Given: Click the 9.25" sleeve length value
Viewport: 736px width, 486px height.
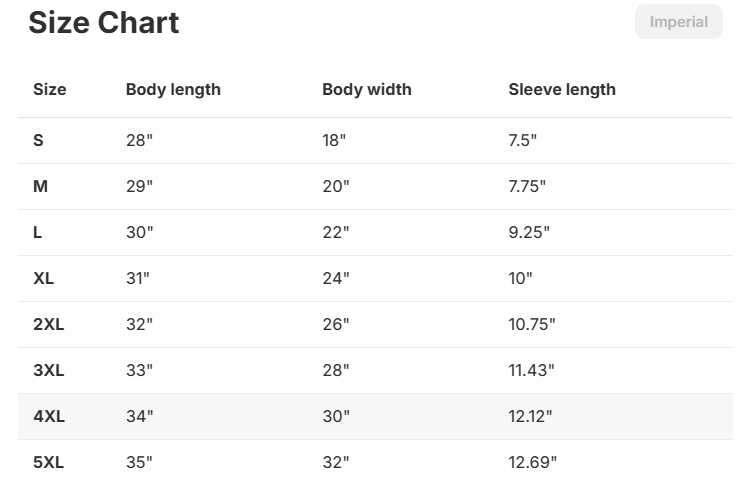Looking at the screenshot, I should 529,232.
